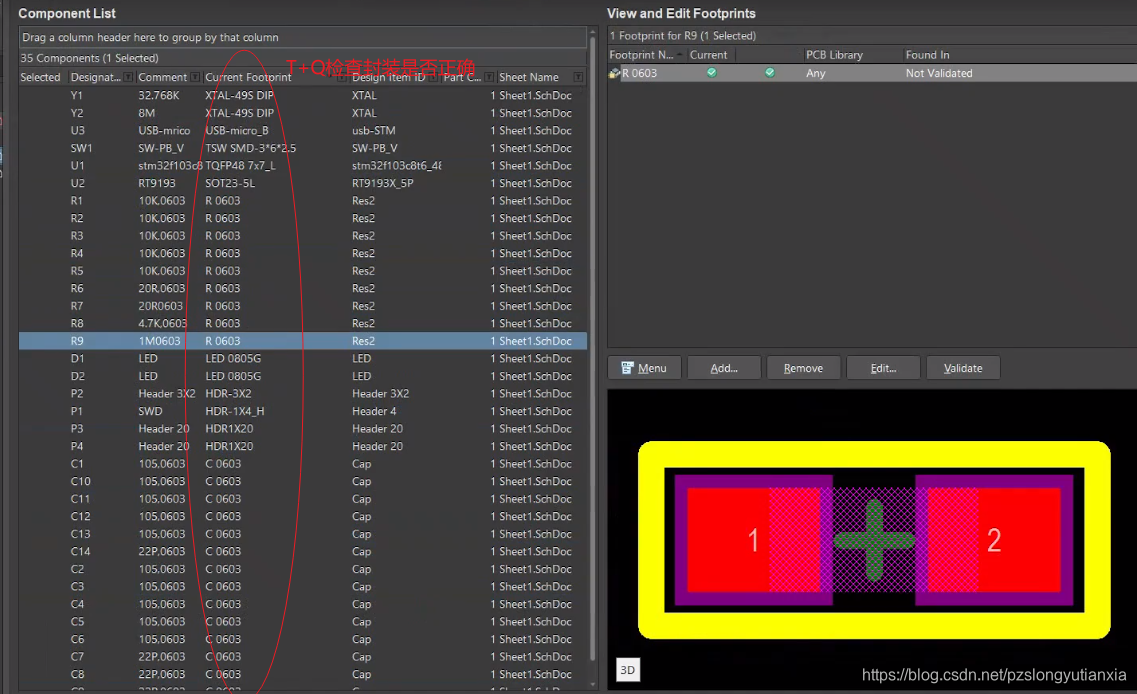Image resolution: width=1137 pixels, height=694 pixels.
Task: Open the Comment column filter dropdown
Action: click(x=195, y=77)
